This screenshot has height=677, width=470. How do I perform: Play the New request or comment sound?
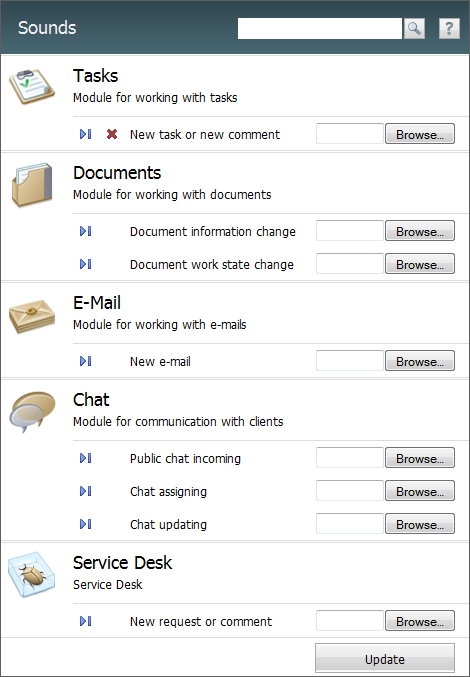click(85, 621)
